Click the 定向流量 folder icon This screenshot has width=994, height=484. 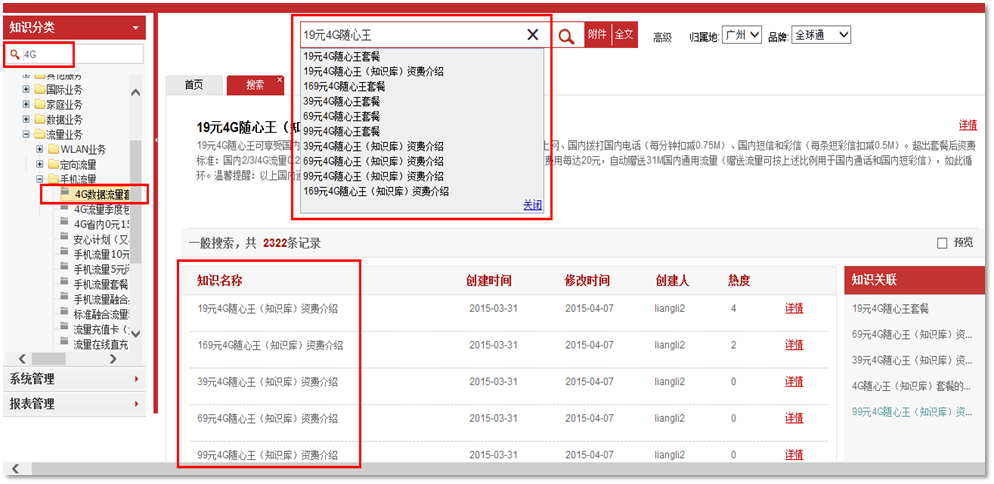point(53,164)
